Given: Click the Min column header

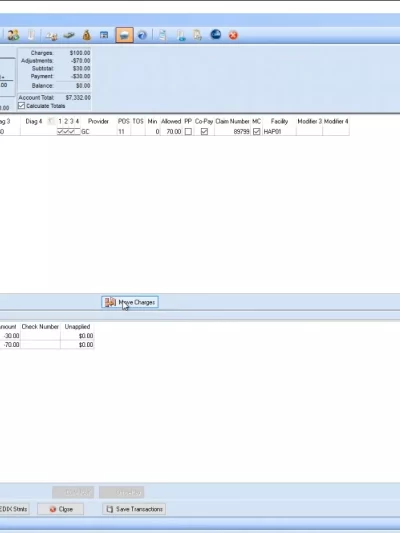Looking at the screenshot, I should [152, 121].
